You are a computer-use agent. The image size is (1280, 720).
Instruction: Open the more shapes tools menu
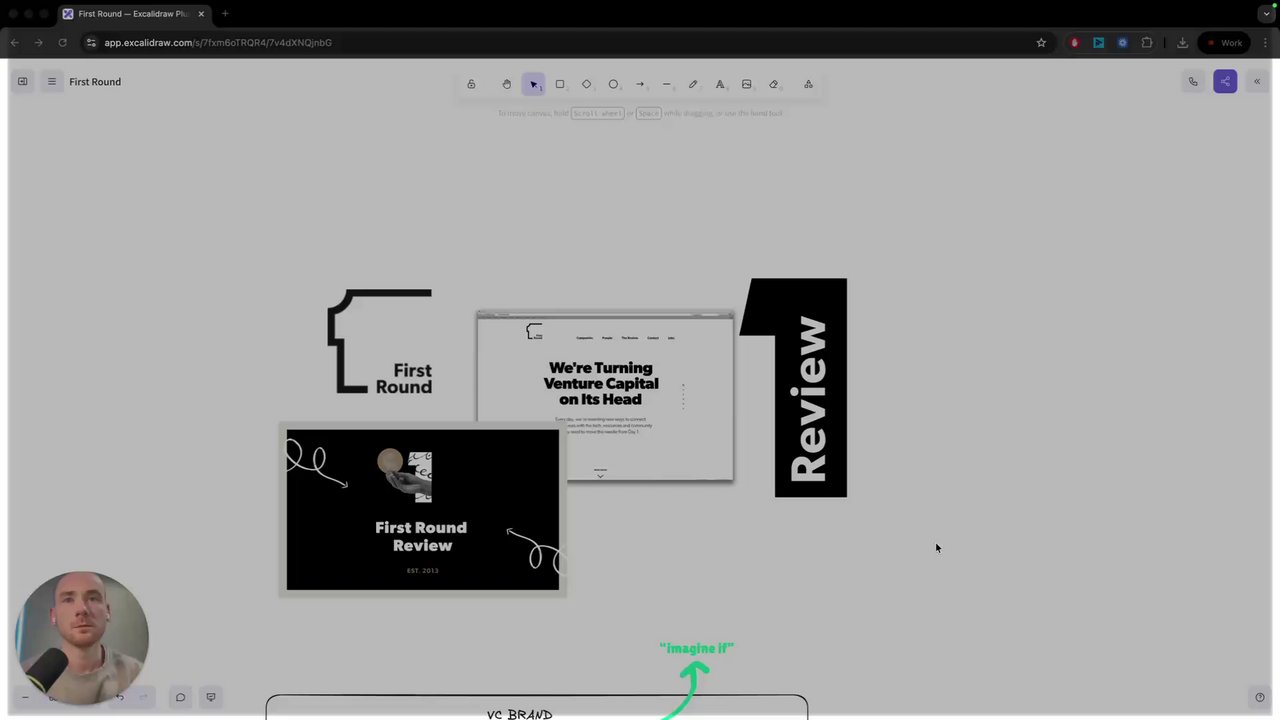click(808, 84)
